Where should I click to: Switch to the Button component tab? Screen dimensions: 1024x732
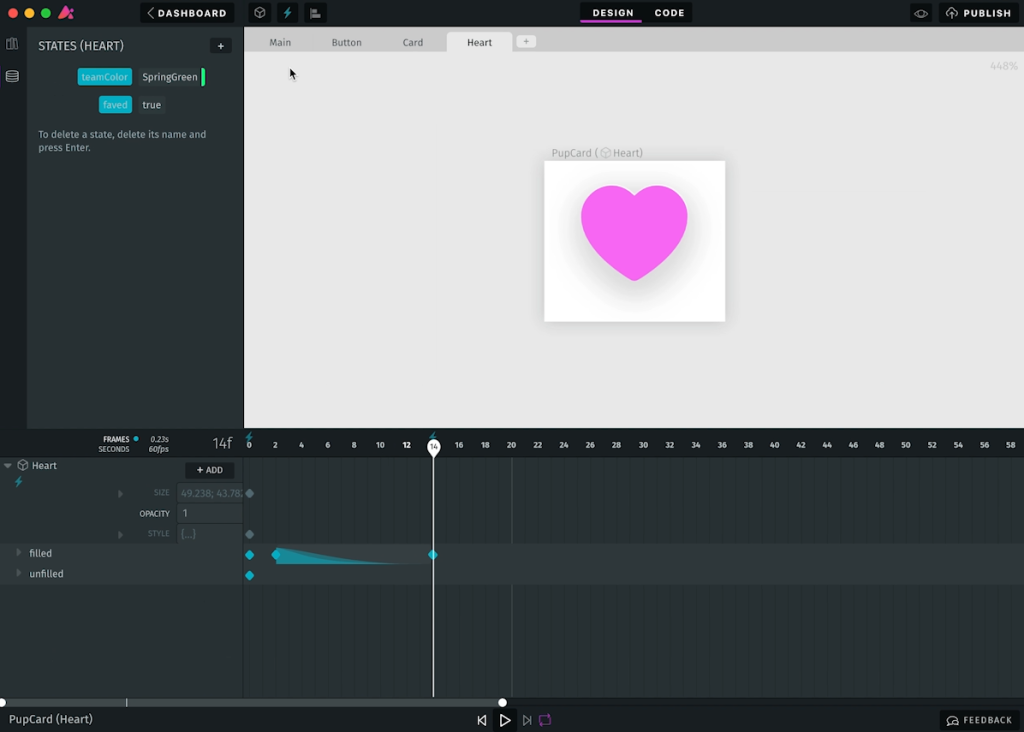(x=346, y=42)
